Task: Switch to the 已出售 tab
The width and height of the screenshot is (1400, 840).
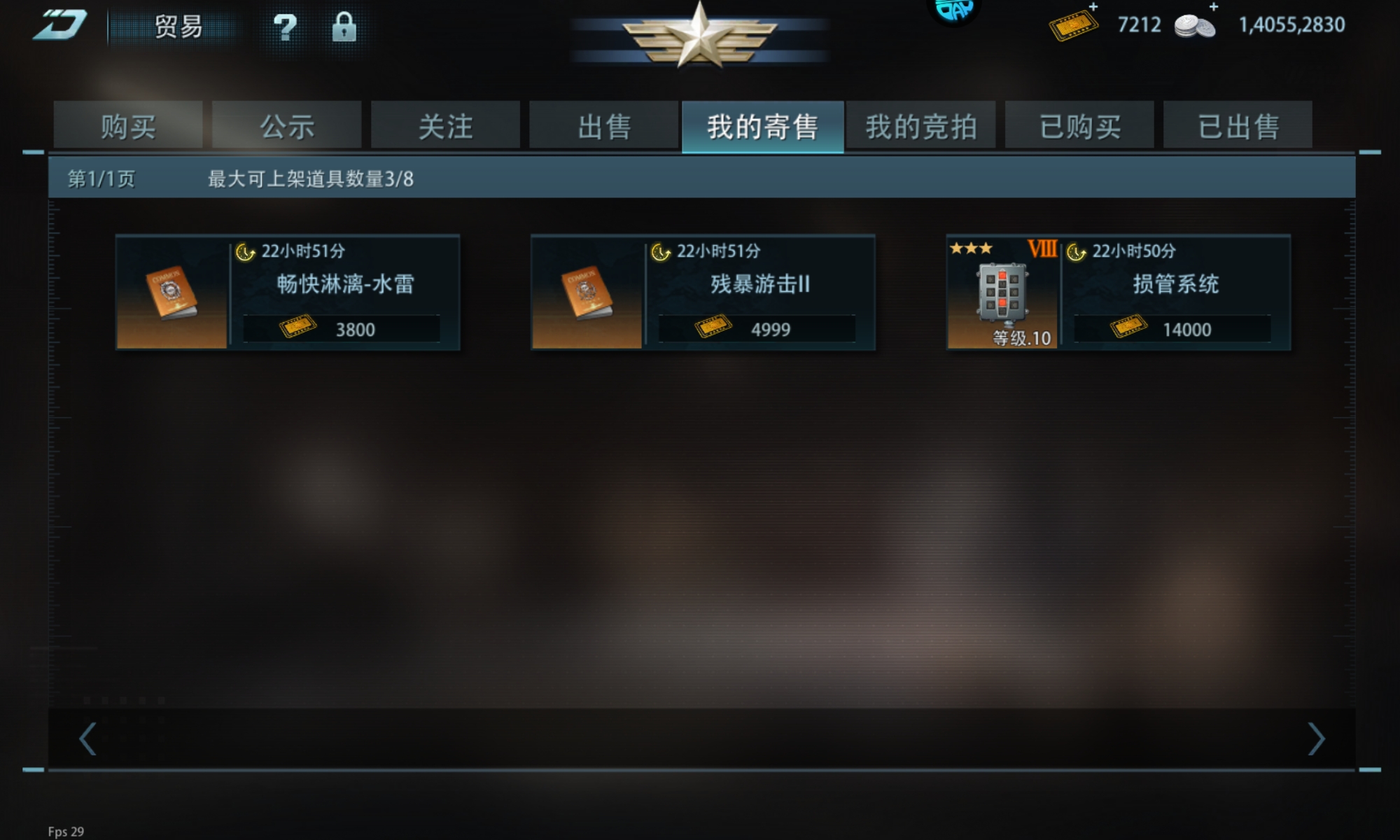Action: click(x=1238, y=125)
